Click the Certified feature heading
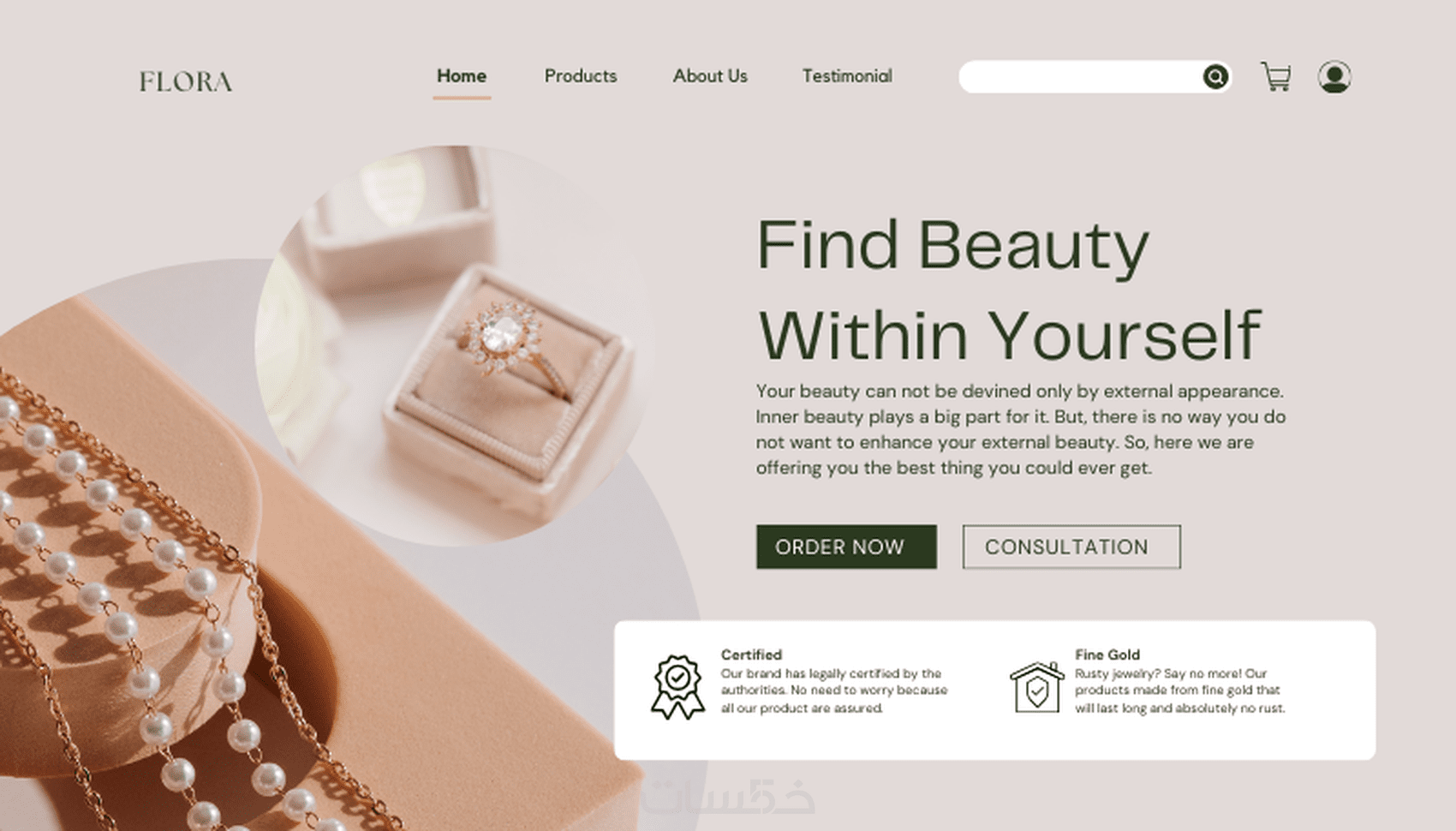Viewport: 1456px width, 831px height. (751, 655)
